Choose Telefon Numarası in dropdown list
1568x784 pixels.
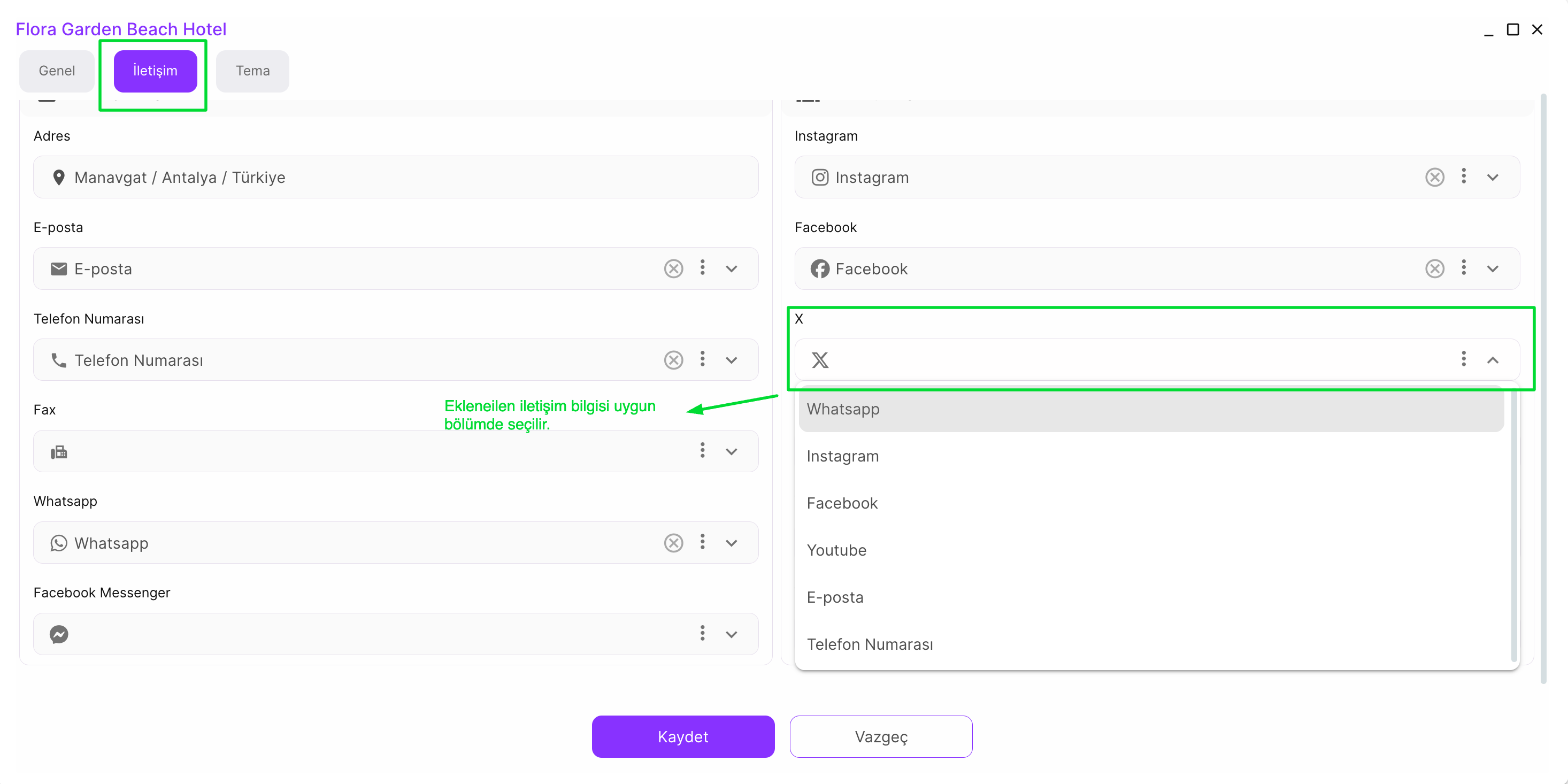(869, 644)
